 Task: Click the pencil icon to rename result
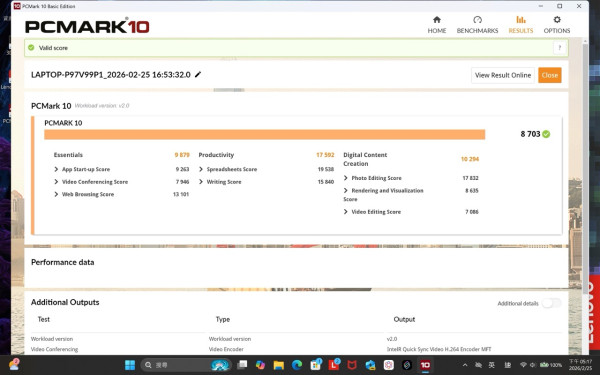(x=198, y=75)
